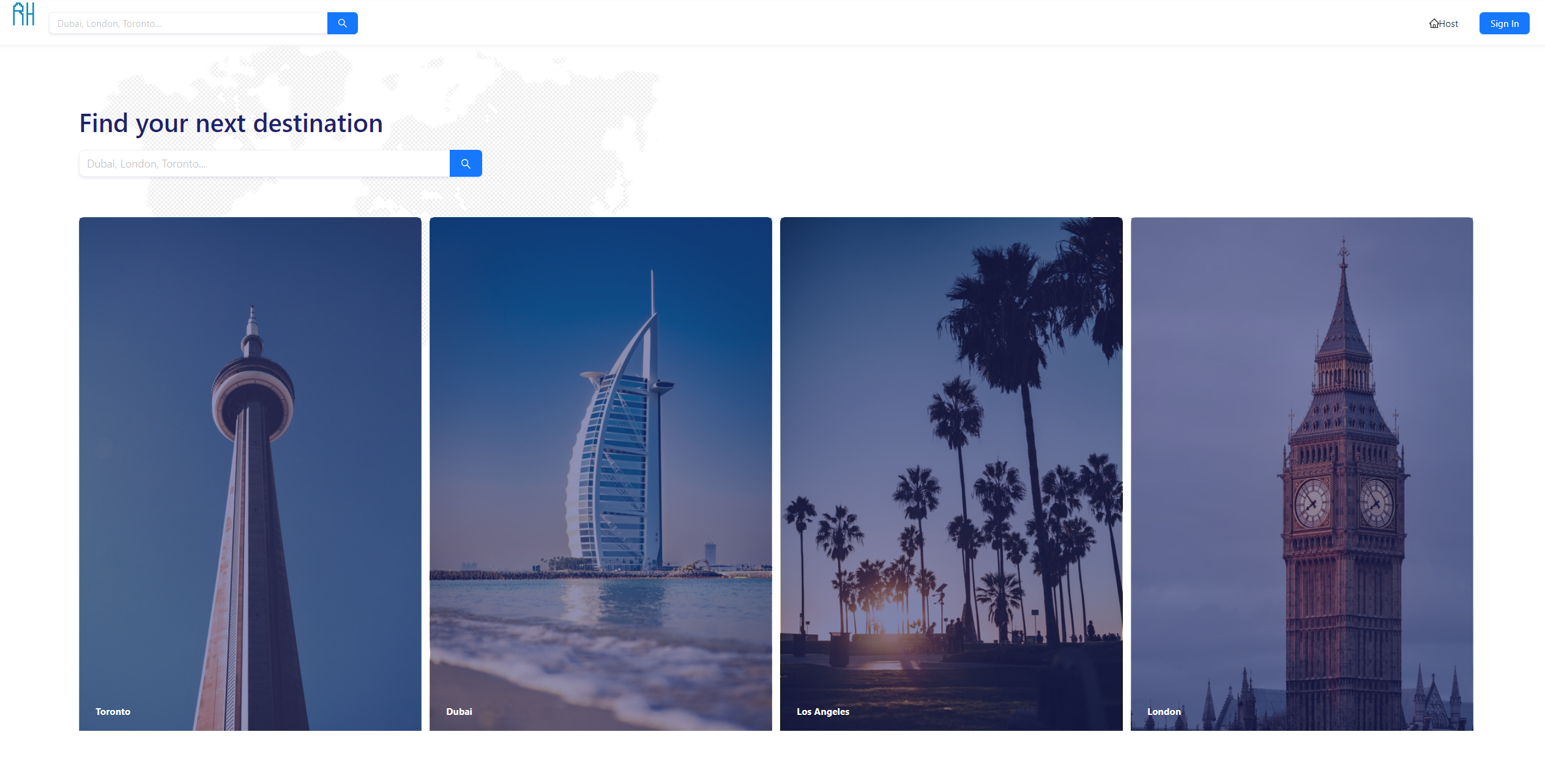Click the hero search magnifier button

point(466,163)
